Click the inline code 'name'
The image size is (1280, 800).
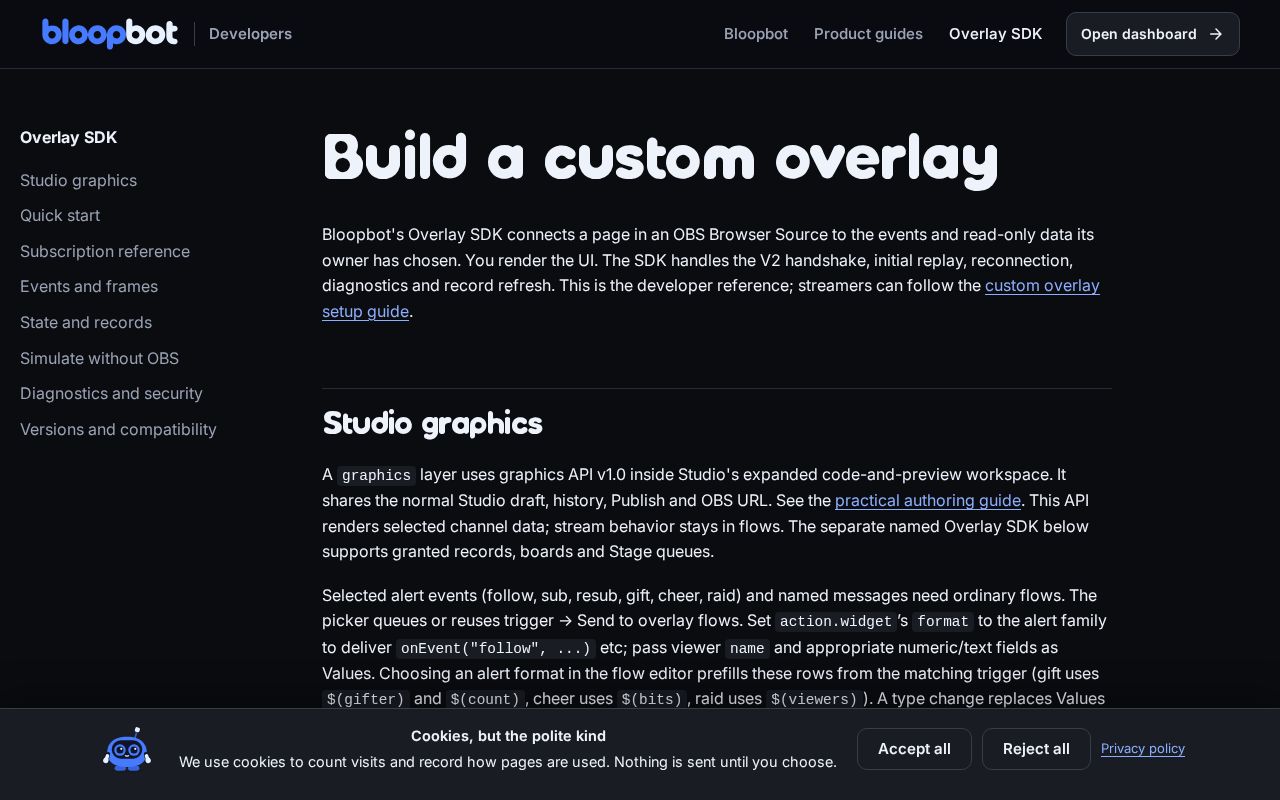[747, 648]
